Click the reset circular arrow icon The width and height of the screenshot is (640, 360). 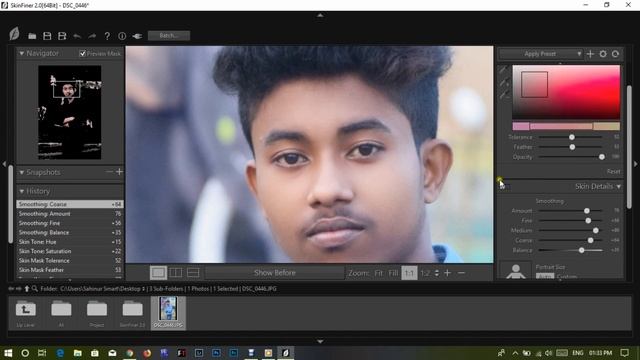coord(616,54)
